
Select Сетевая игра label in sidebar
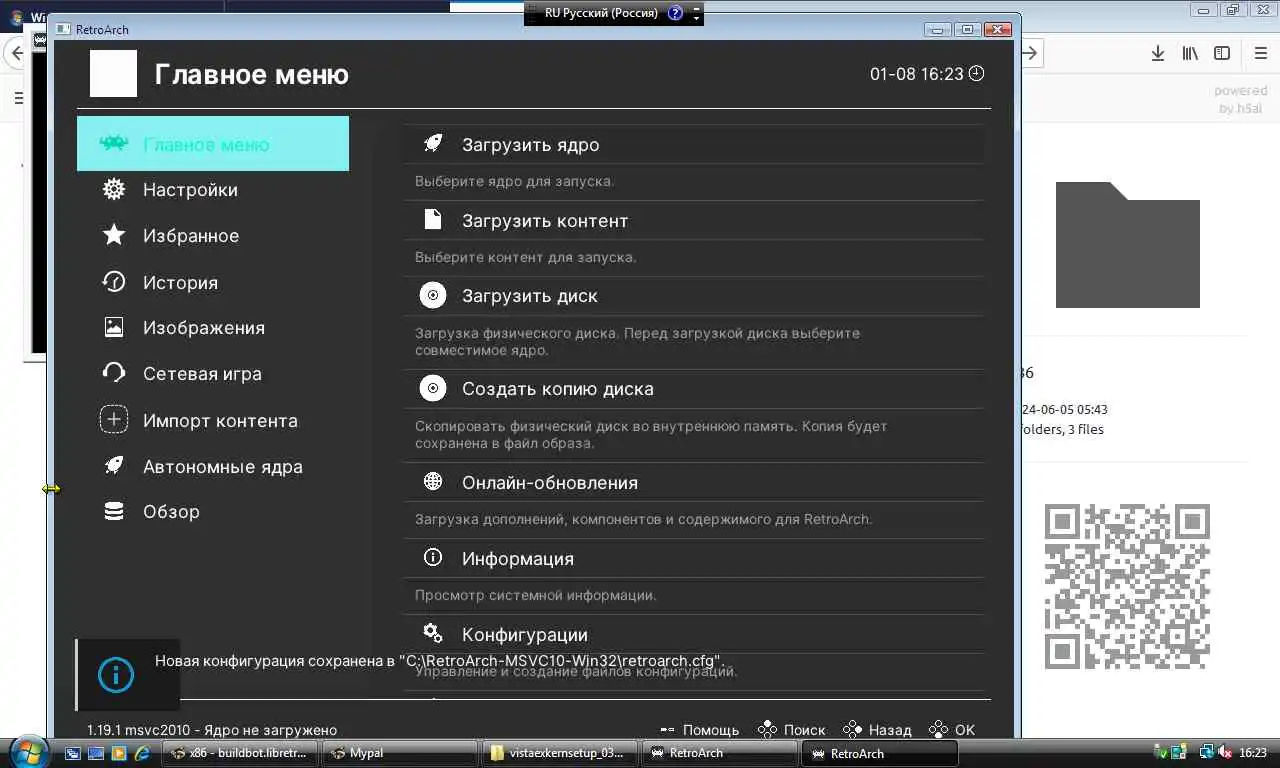(202, 374)
